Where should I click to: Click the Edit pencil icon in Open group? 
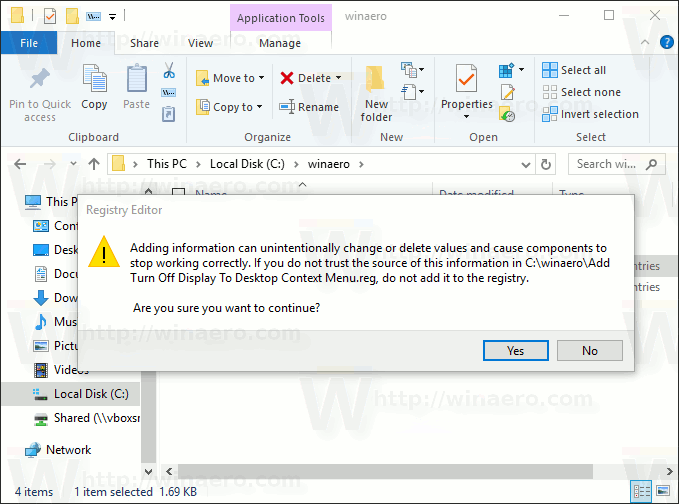[508, 92]
